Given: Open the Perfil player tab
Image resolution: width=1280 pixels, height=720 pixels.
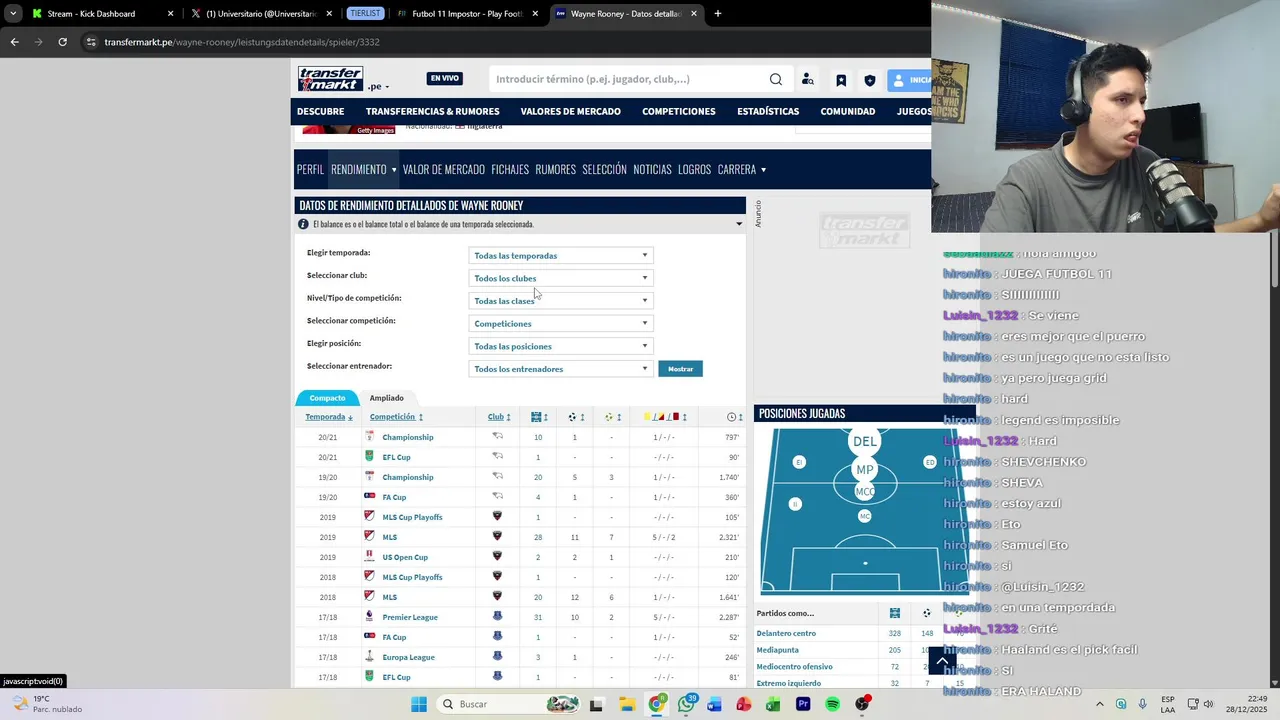Looking at the screenshot, I should point(310,170).
